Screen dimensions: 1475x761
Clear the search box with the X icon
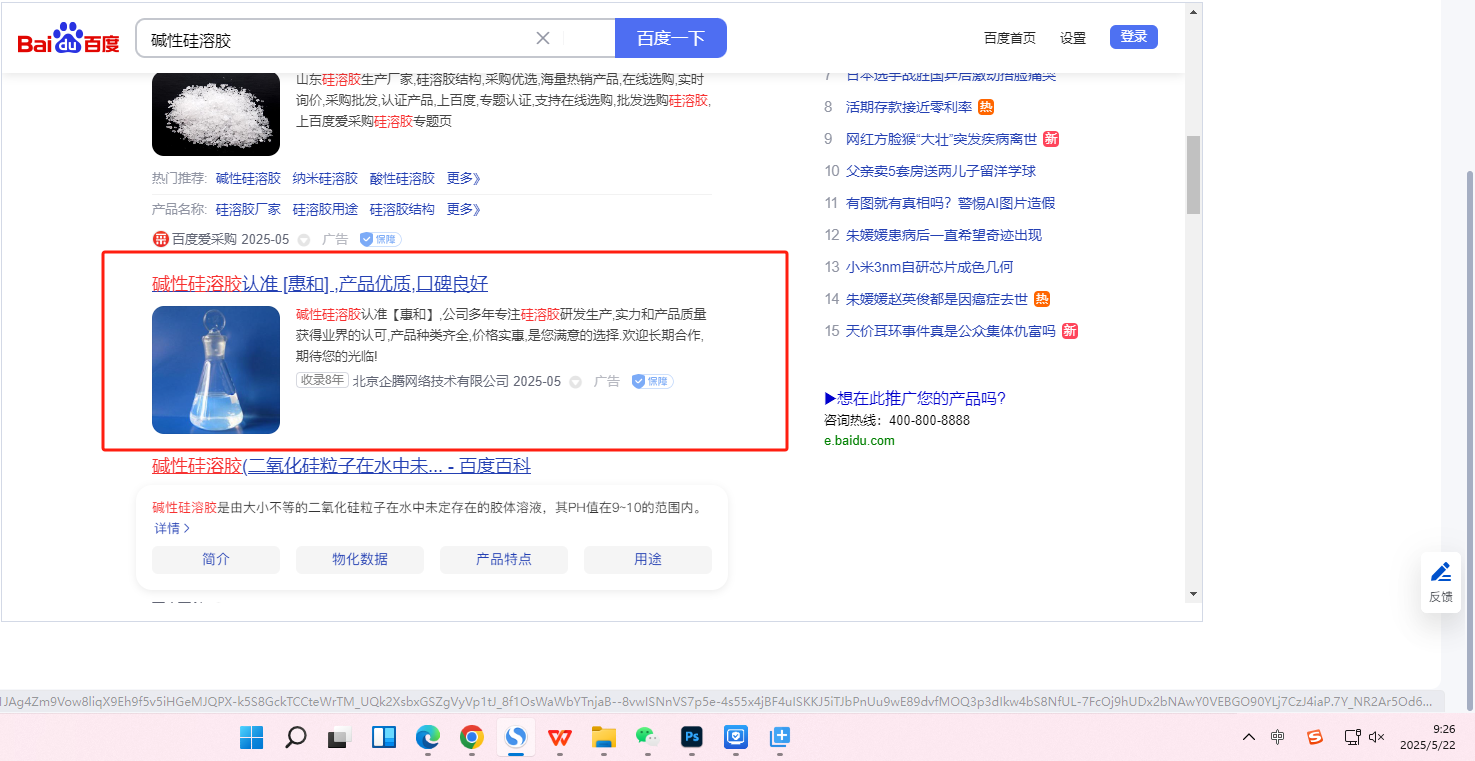click(x=543, y=38)
